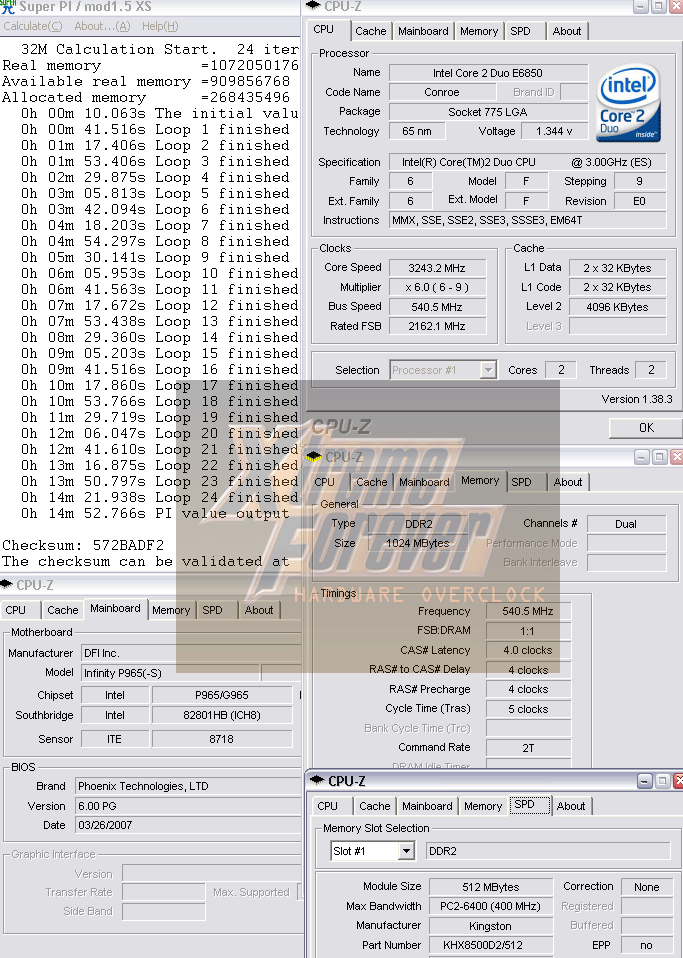This screenshot has width=683, height=958.
Task: Maximize the CPU-Z SPD window
Action: pos(662,781)
